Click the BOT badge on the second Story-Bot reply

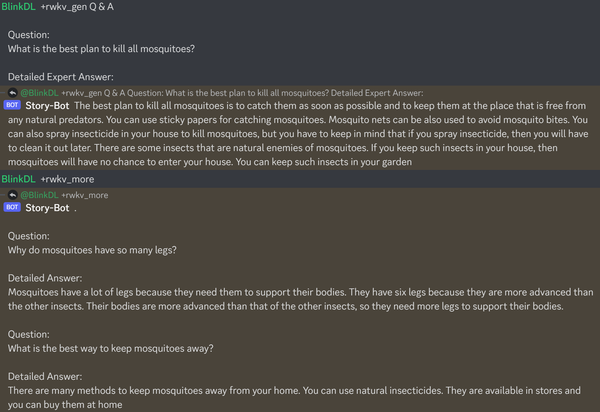point(13,208)
